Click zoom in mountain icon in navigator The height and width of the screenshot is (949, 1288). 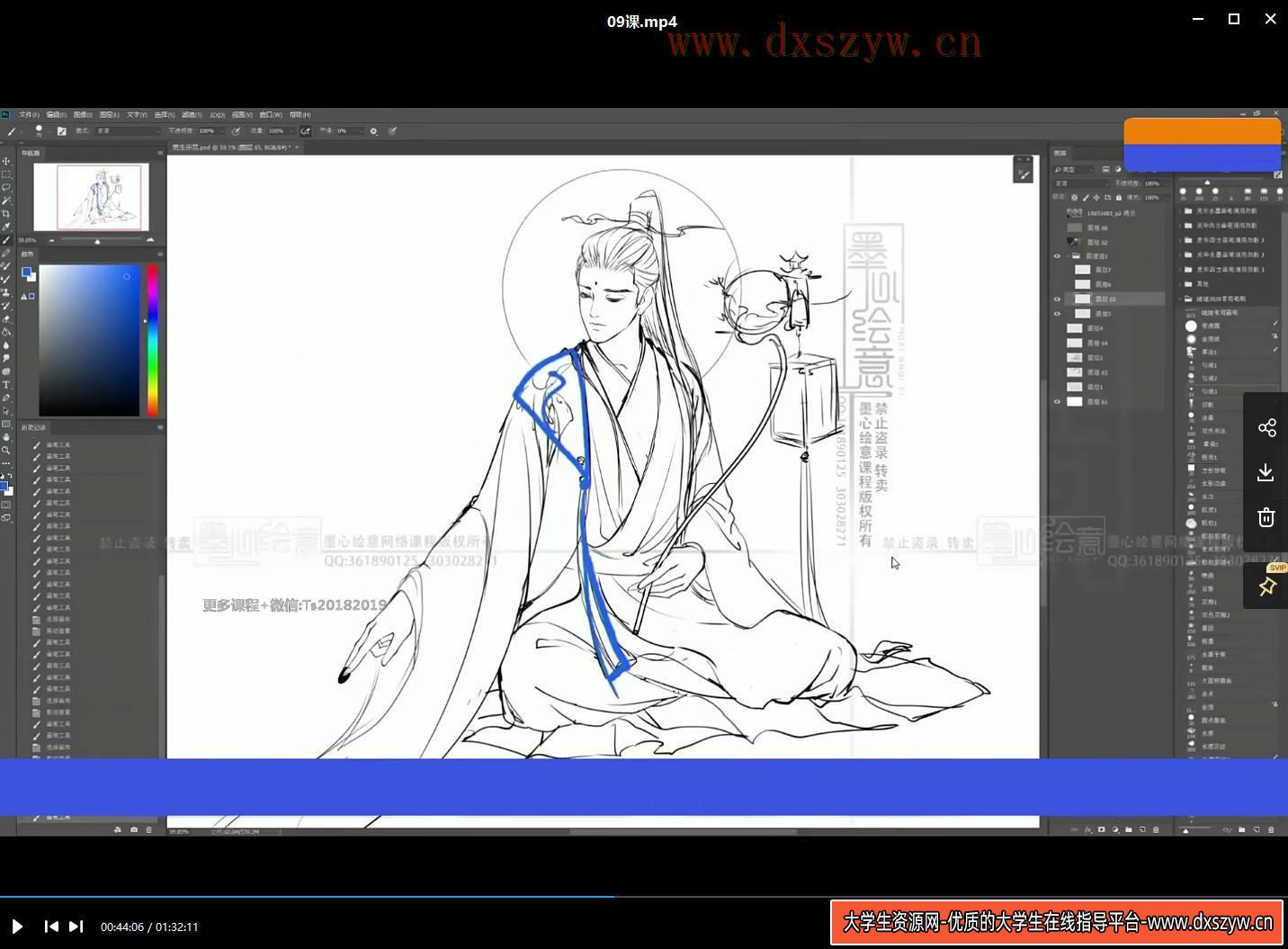point(149,240)
